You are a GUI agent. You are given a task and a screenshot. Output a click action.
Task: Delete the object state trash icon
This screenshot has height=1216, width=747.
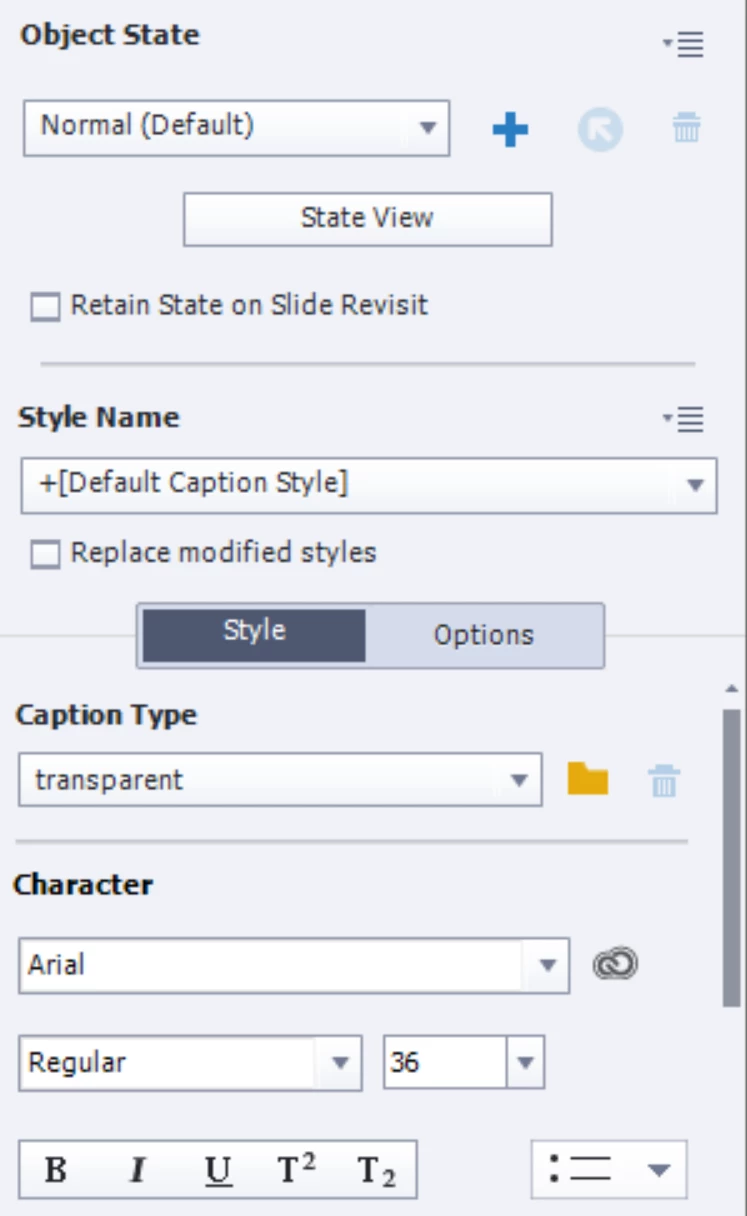tap(686, 128)
